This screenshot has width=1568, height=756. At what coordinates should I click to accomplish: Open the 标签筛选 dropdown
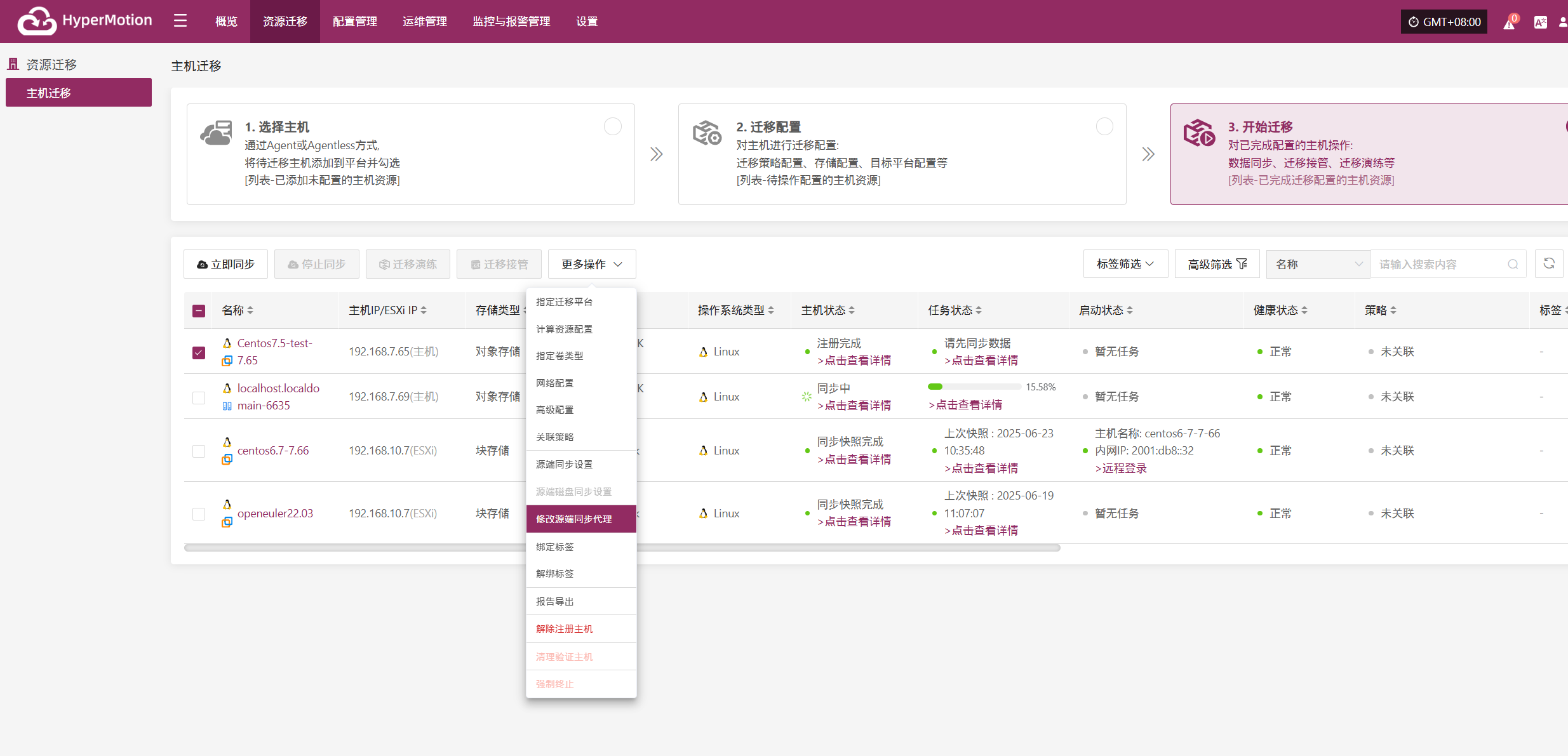click(1125, 264)
